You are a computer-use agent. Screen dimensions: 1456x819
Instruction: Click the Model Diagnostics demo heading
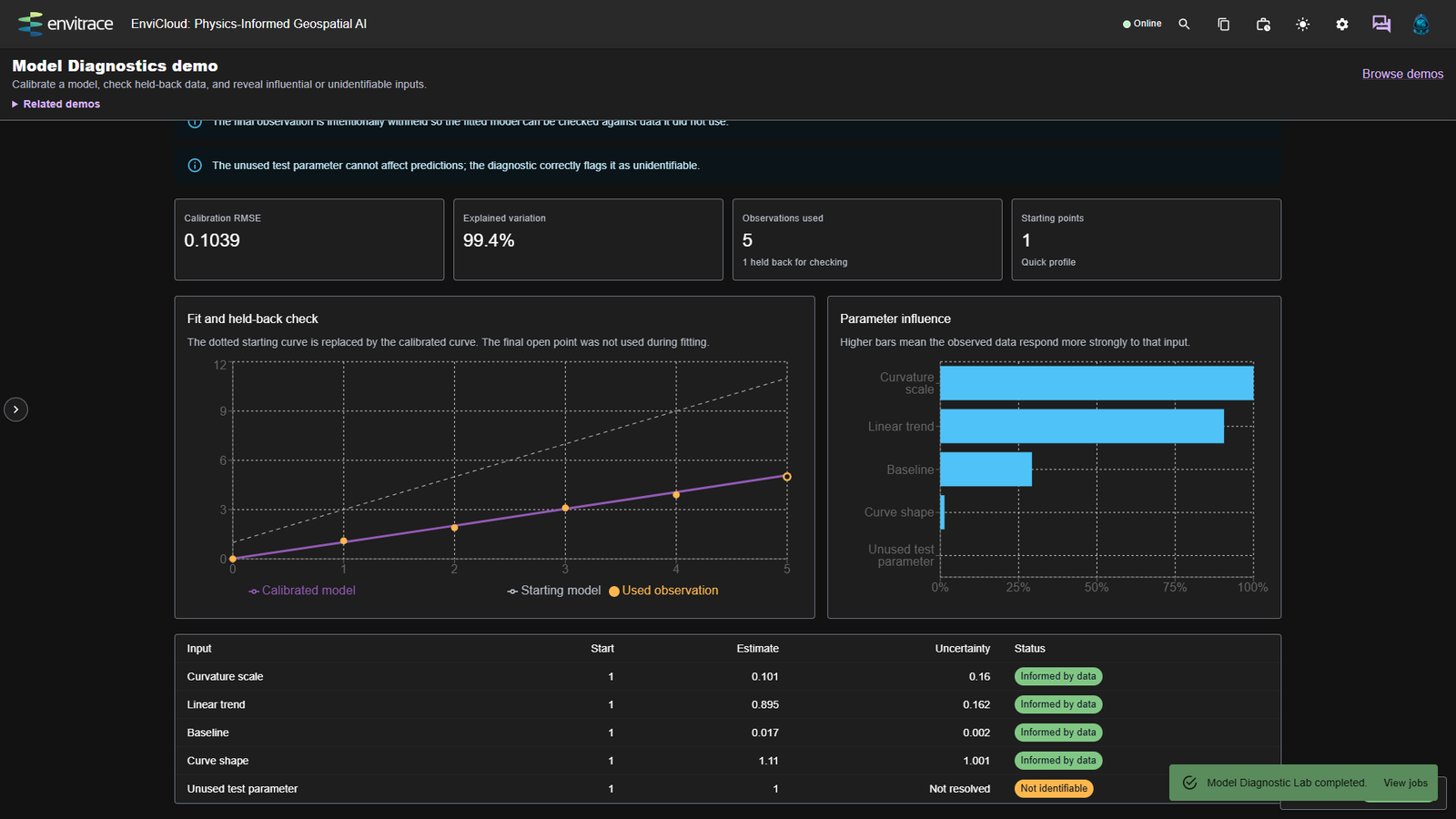point(115,66)
